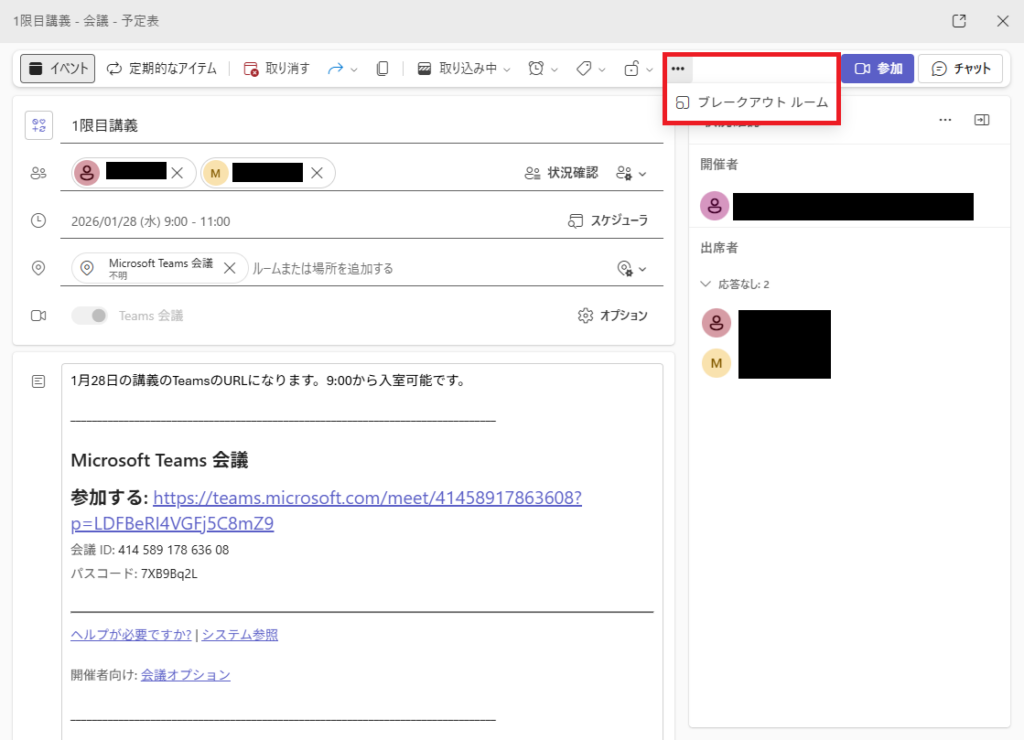Image resolution: width=1024 pixels, height=740 pixels.
Task: Remove Microsoft Teams 会議 location chip
Action: coord(229,268)
